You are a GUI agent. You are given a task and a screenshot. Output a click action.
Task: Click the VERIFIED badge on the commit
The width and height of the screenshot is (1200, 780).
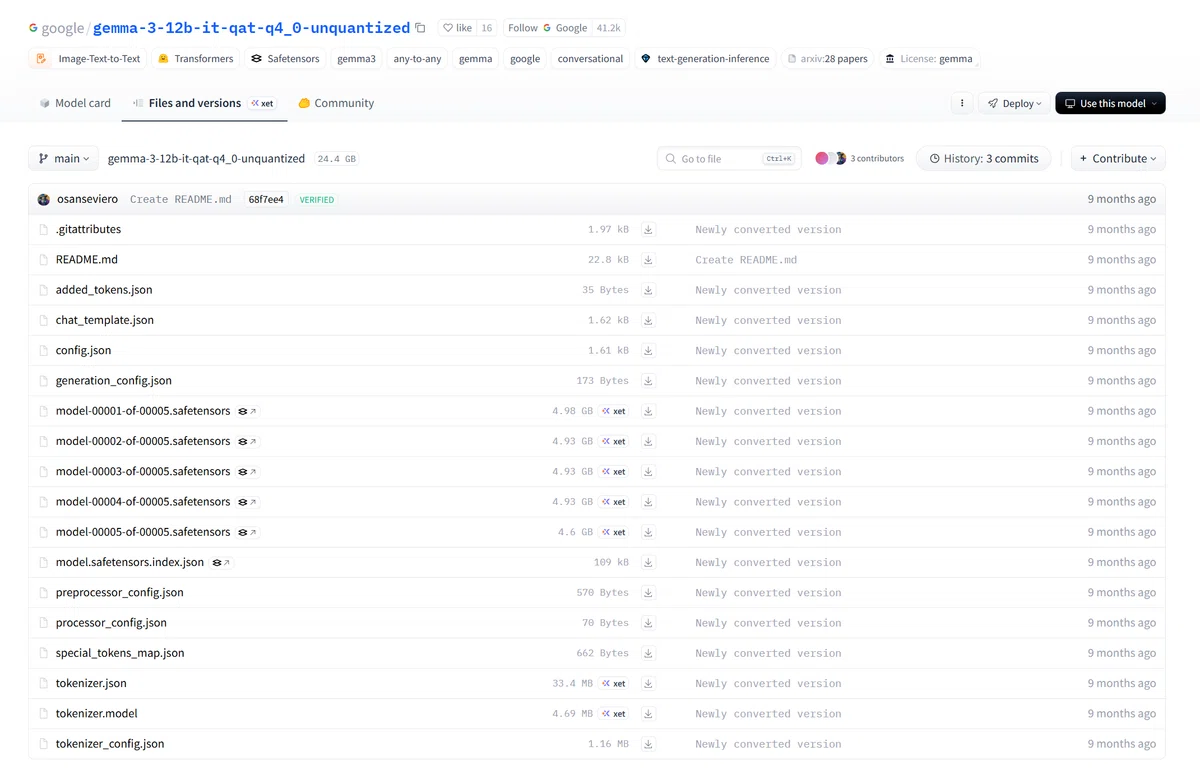tap(317, 200)
